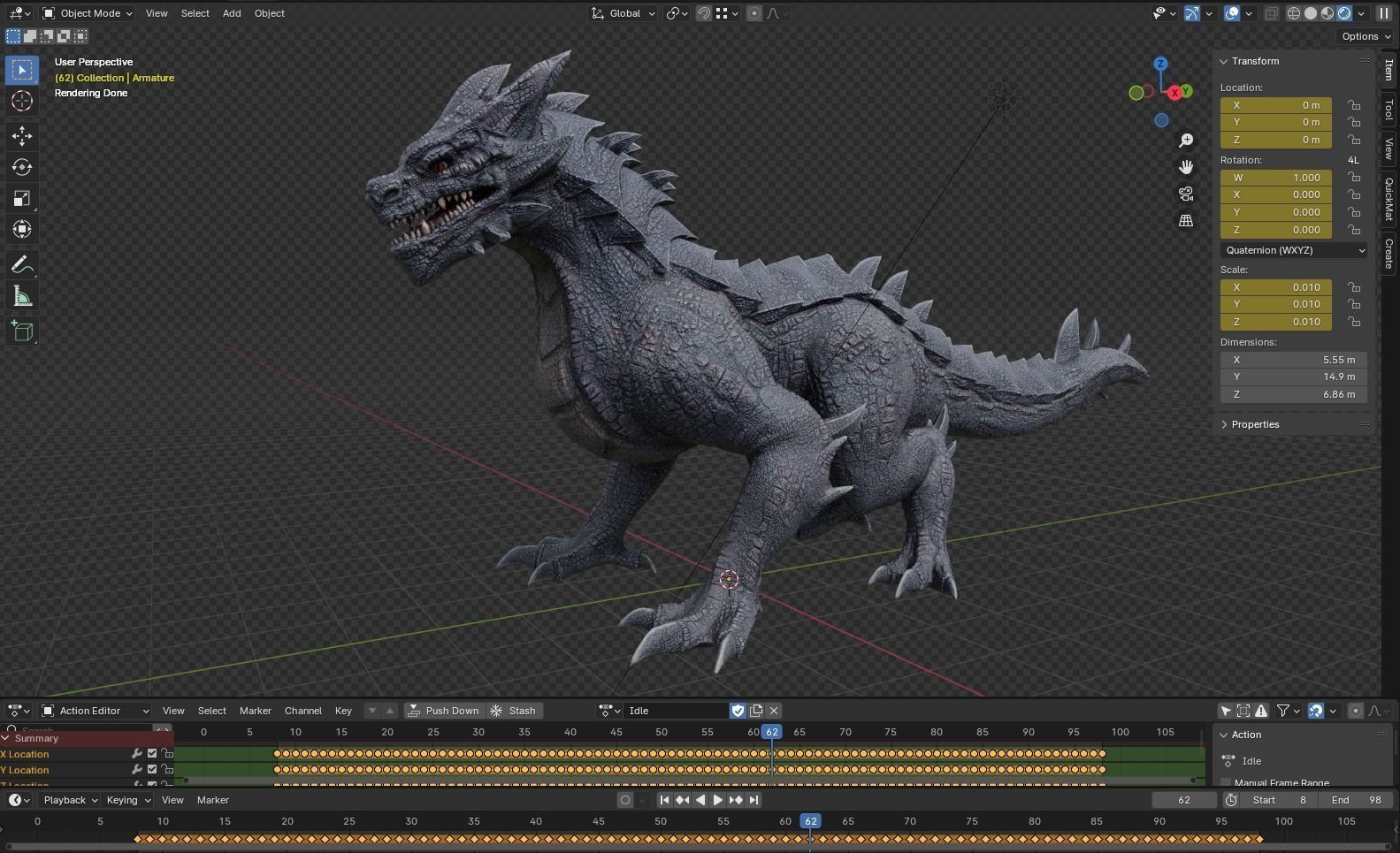Switch to material preview shading

(1327, 13)
